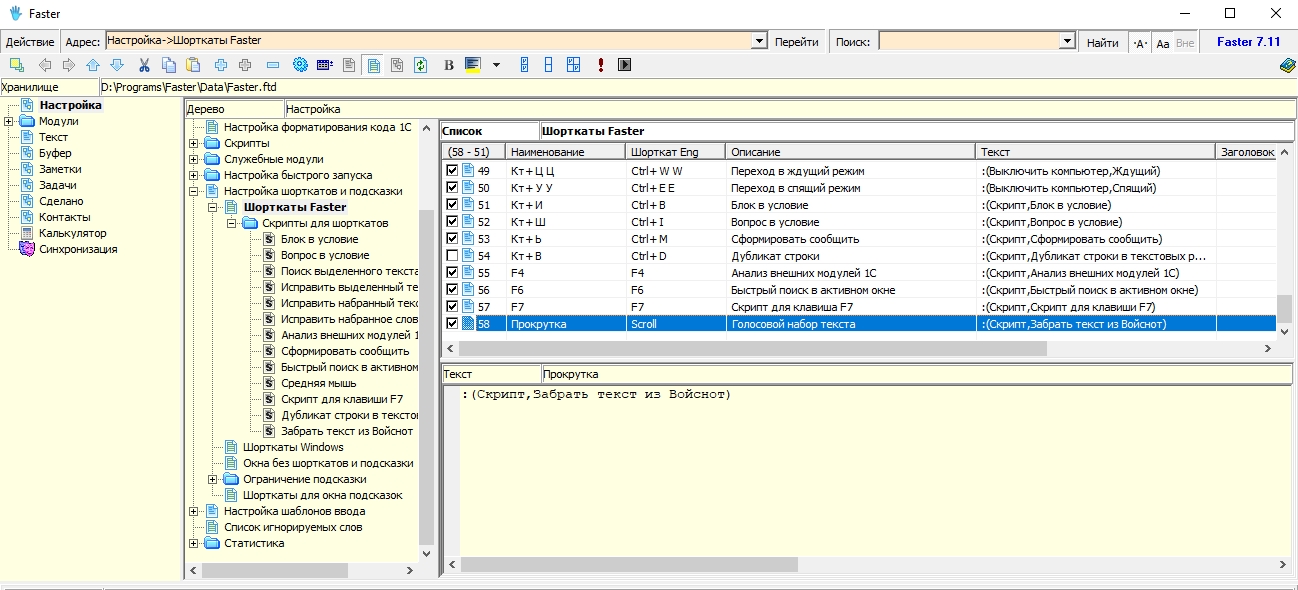Open the Действие menu
This screenshot has width=1298, height=590.
click(x=30, y=42)
